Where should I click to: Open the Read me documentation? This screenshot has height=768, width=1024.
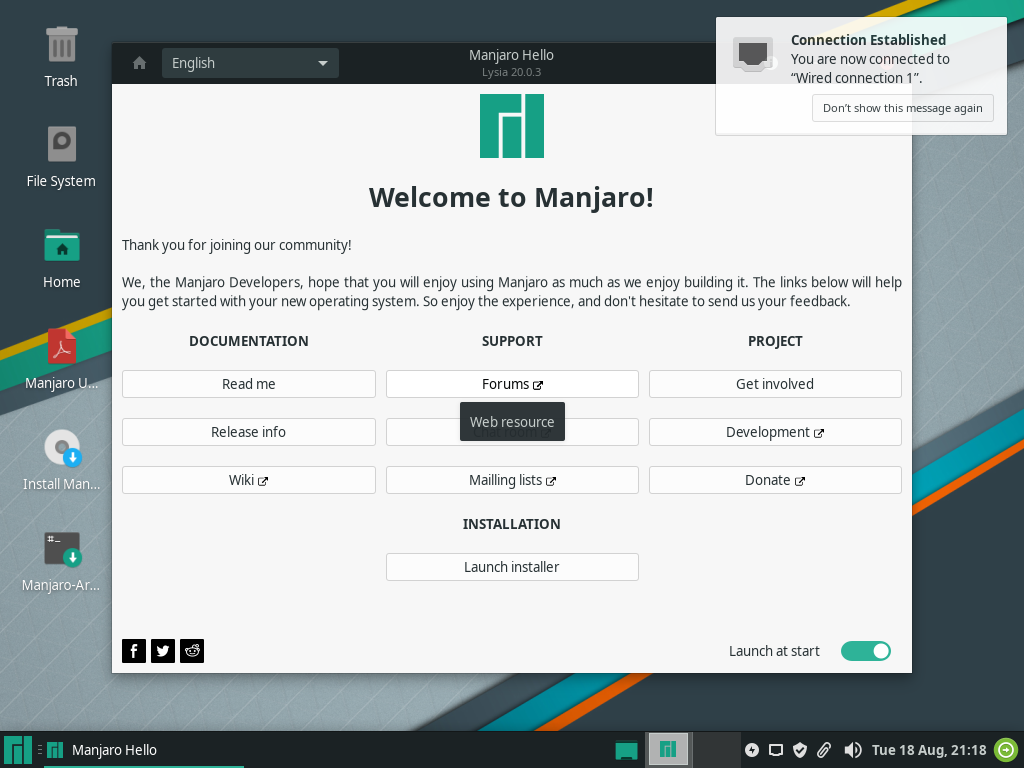[x=249, y=384]
